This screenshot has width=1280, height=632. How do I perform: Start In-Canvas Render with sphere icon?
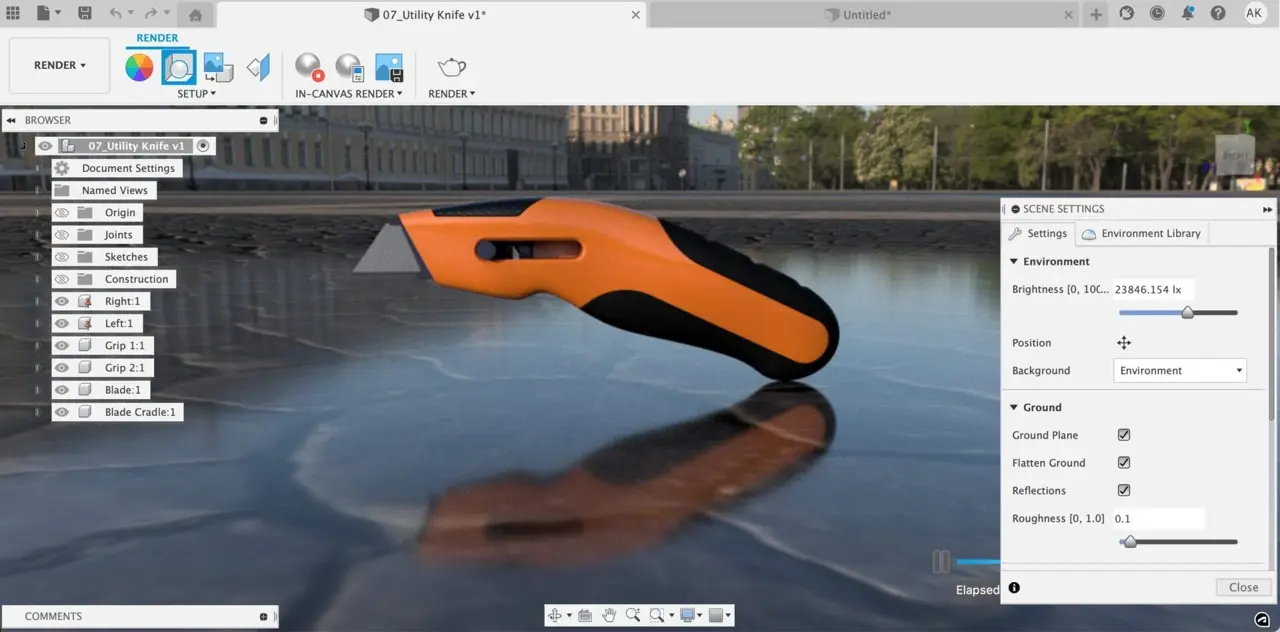coord(309,67)
